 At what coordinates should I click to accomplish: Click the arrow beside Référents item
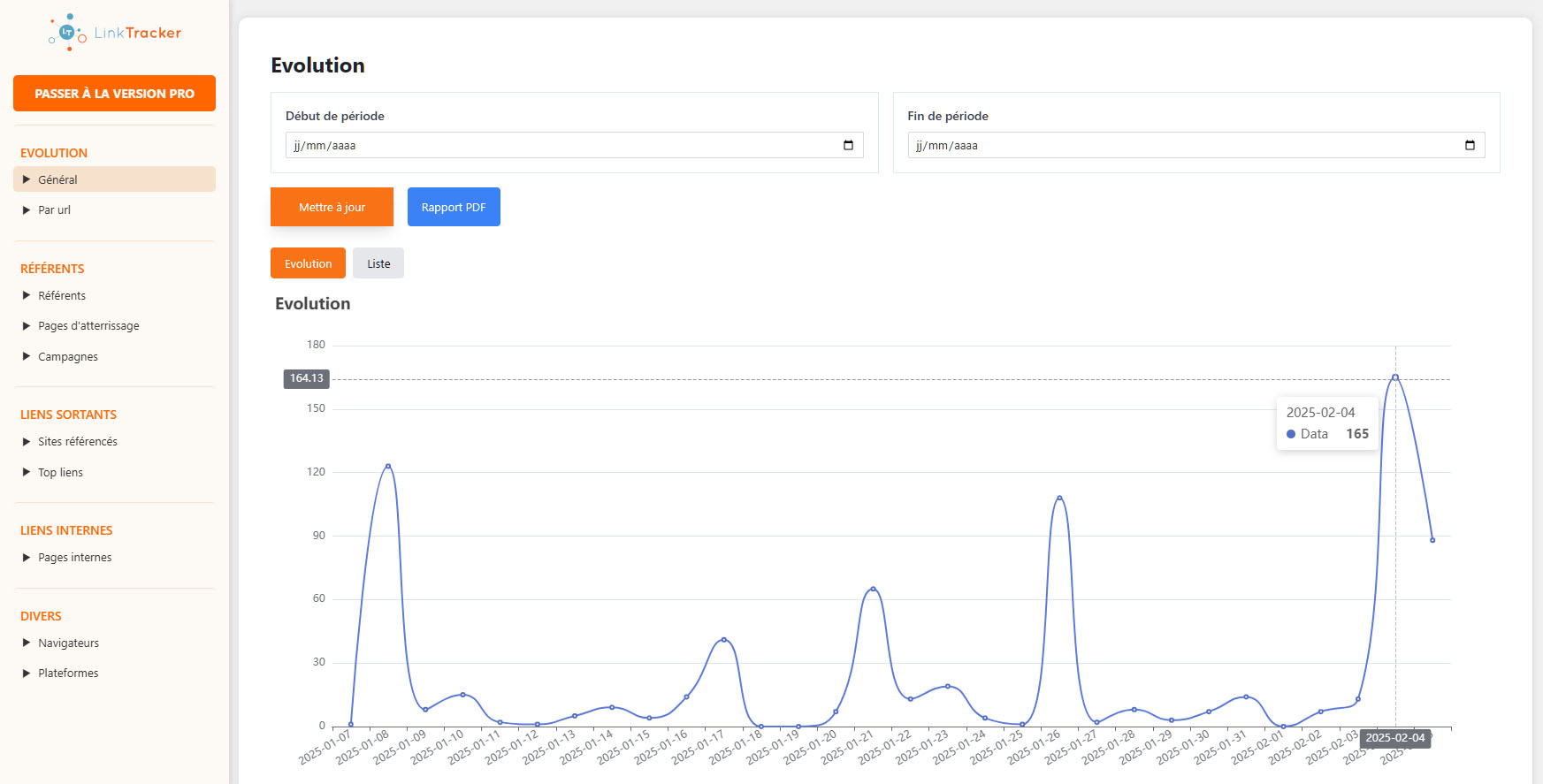(x=27, y=295)
